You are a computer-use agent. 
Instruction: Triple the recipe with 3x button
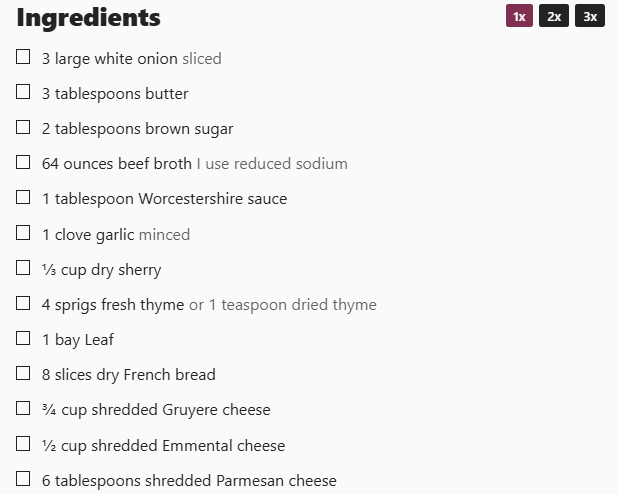point(590,16)
